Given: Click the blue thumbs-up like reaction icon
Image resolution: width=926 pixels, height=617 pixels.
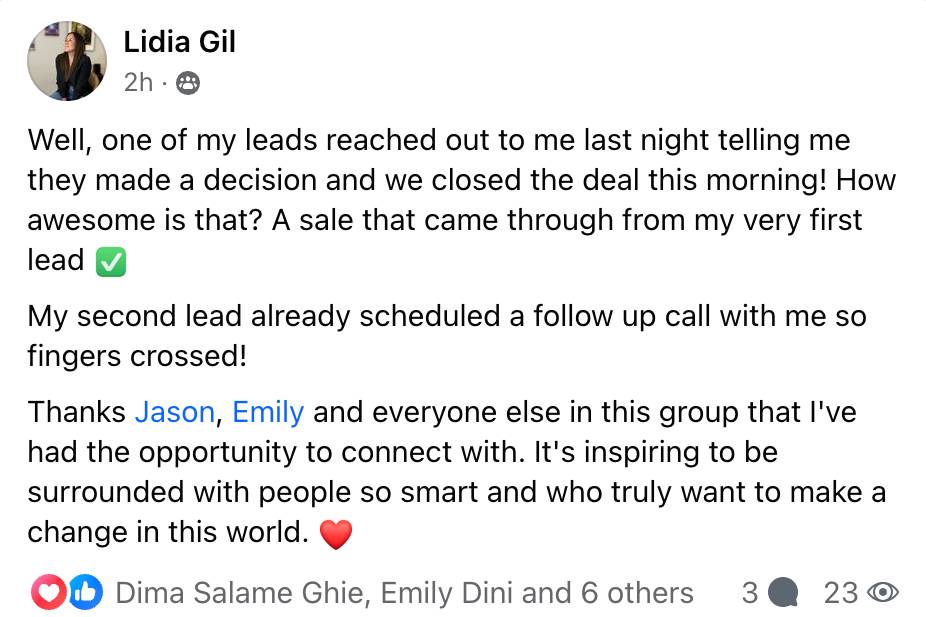Looking at the screenshot, I should 84,593.
